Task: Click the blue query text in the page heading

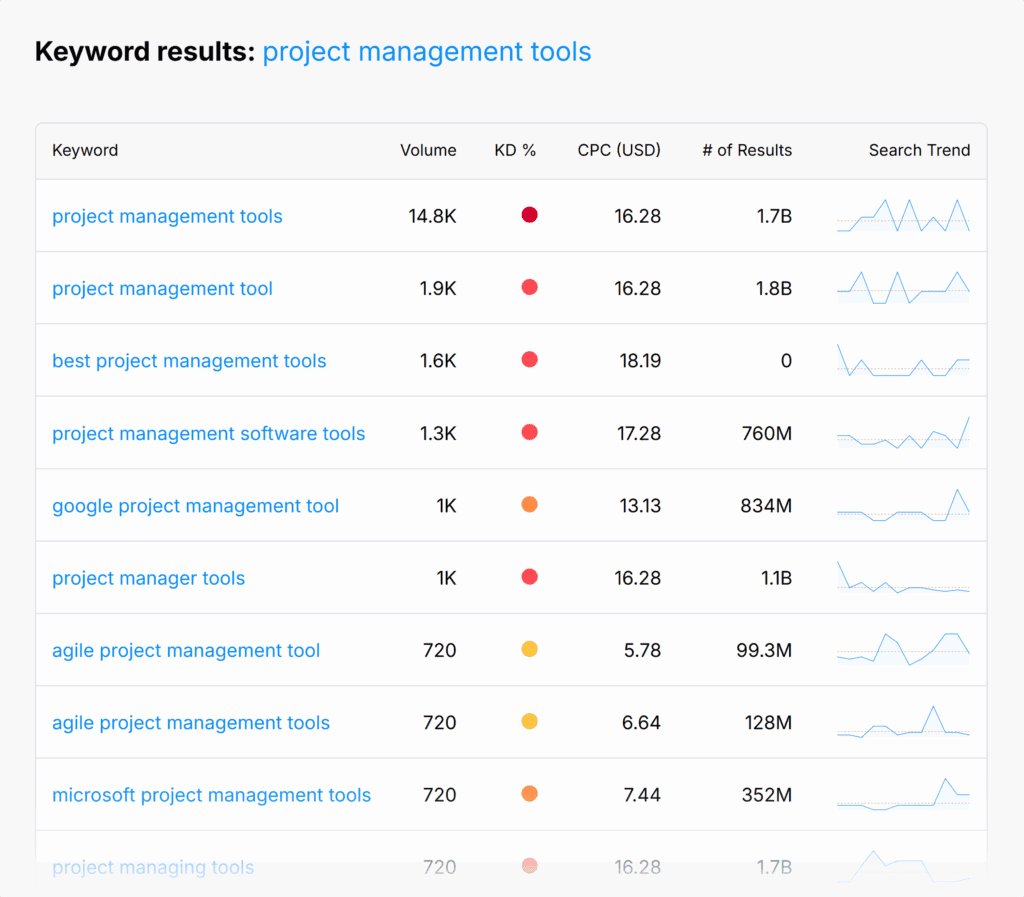Action: click(426, 51)
